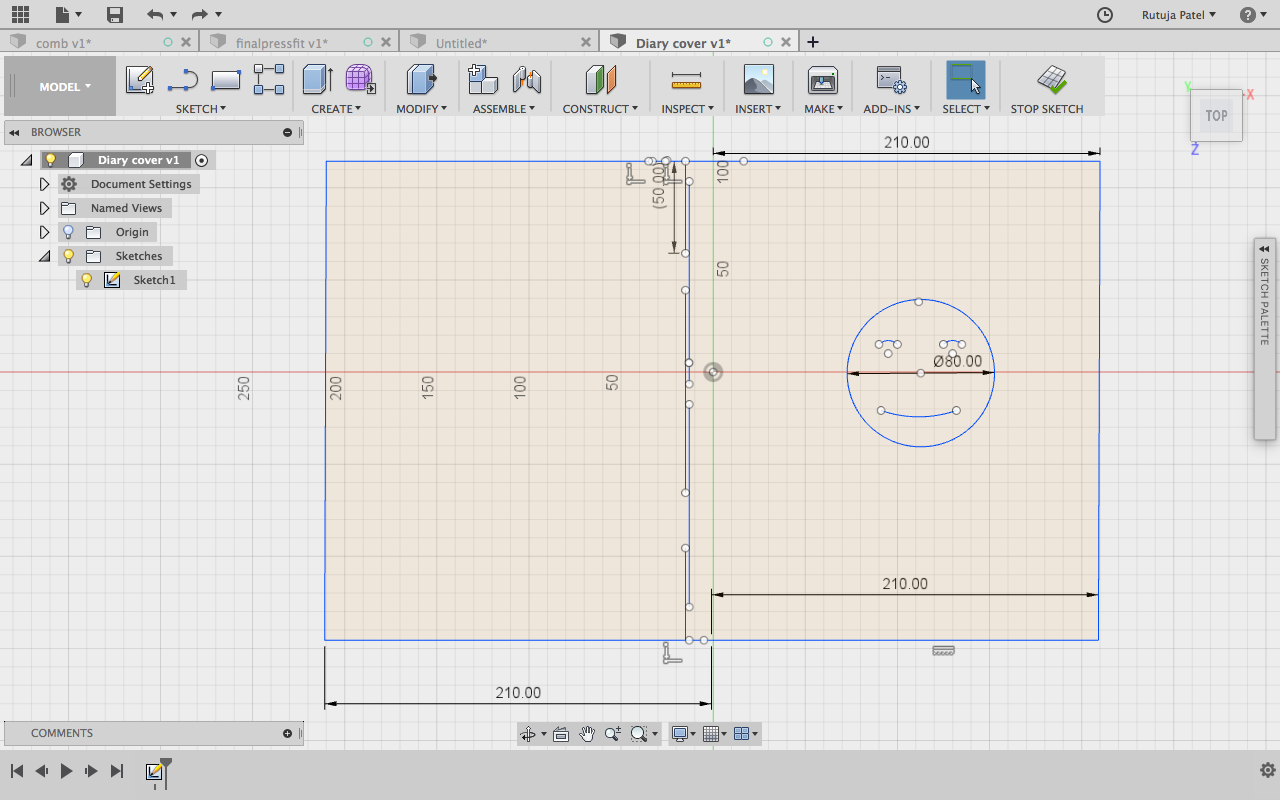This screenshot has height=800, width=1280.
Task: Click the TOP face of view cube
Action: point(1216,116)
